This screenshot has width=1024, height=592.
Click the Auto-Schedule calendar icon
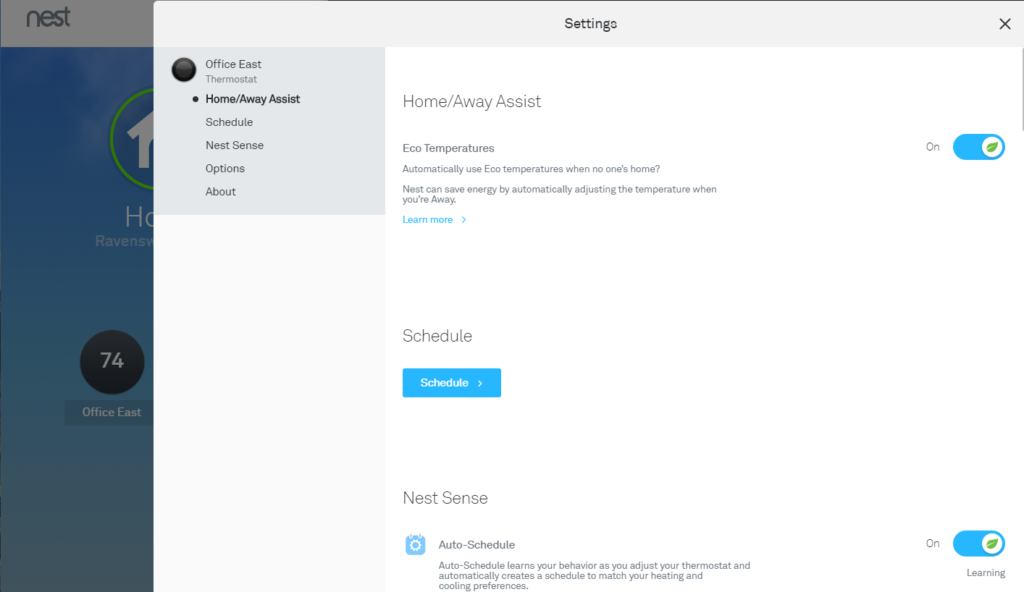[415, 544]
